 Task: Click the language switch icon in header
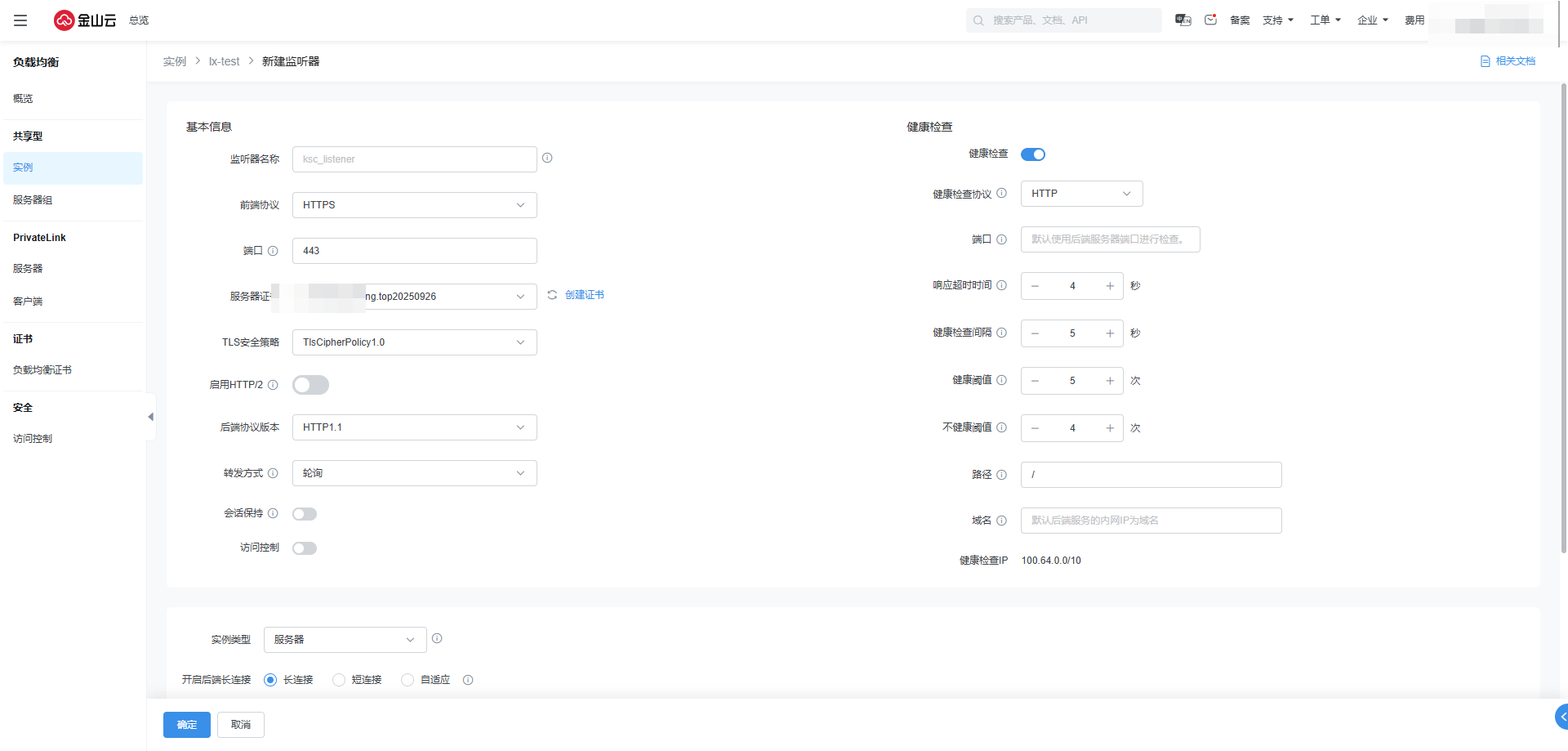click(1183, 20)
